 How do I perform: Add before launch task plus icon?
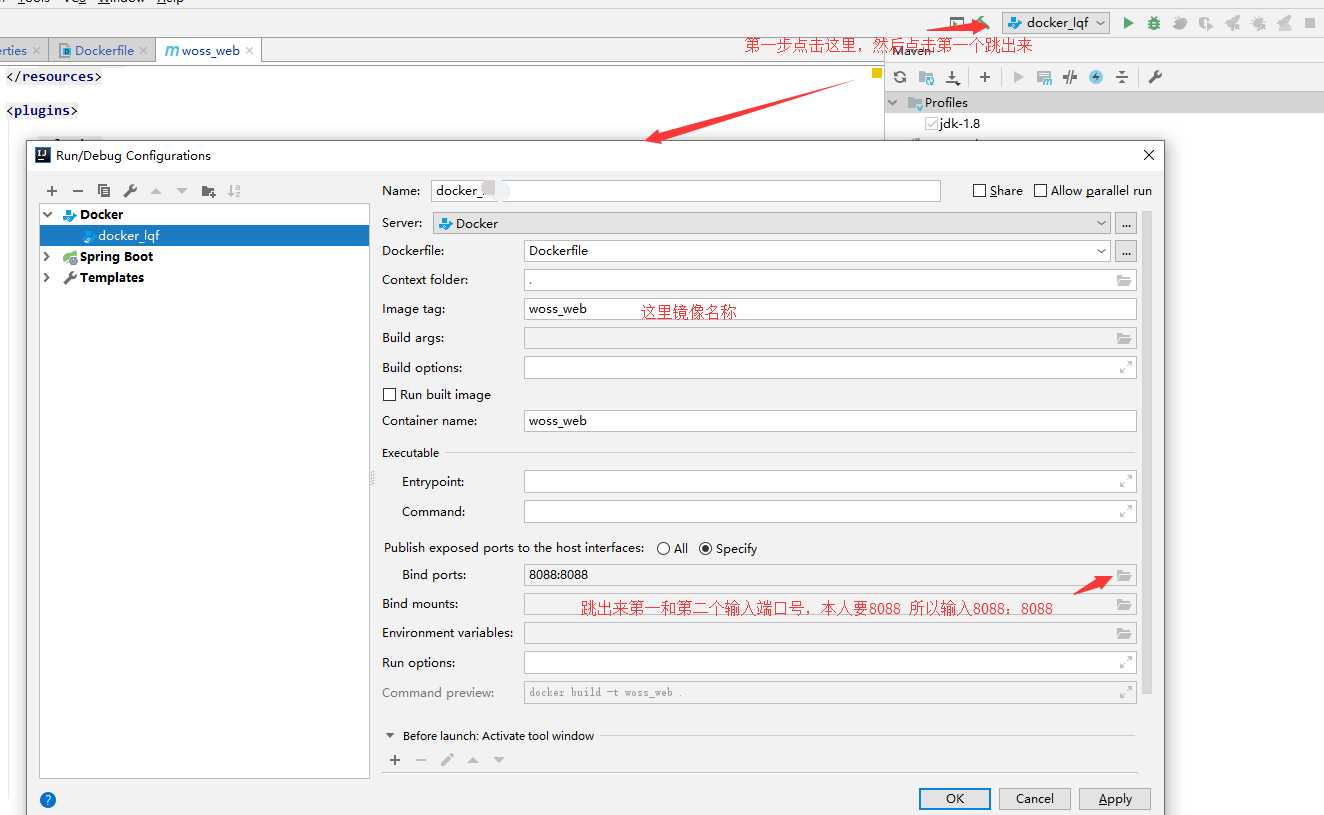(395, 760)
